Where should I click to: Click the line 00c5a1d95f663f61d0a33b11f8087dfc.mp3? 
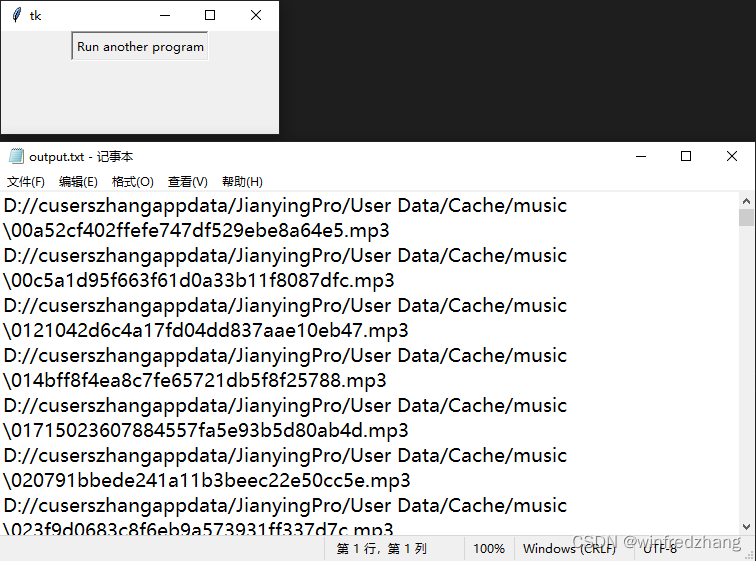click(x=199, y=280)
